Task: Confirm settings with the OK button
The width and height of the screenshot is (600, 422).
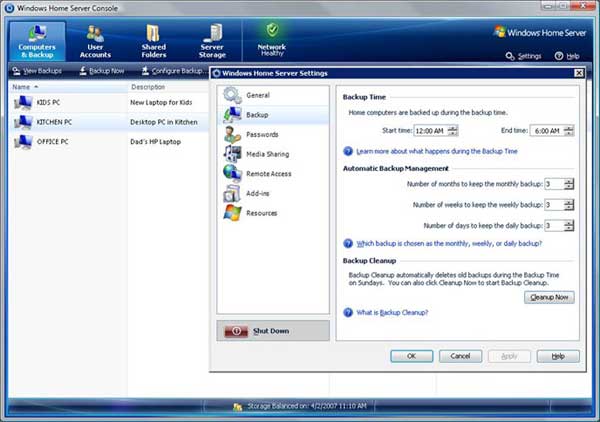Action: (412, 356)
